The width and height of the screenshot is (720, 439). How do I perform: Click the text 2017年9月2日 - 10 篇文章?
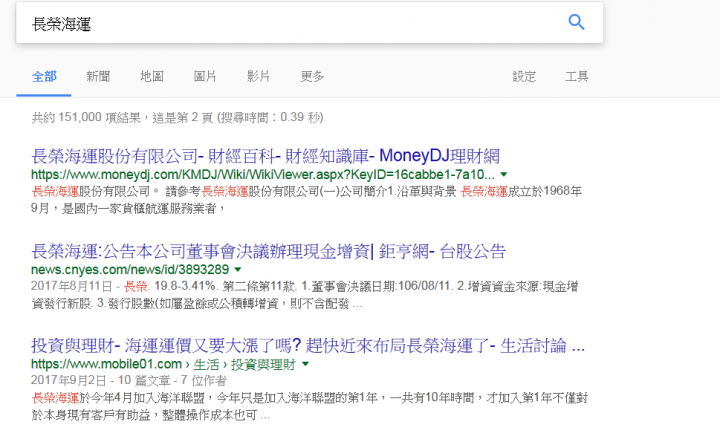point(101,381)
